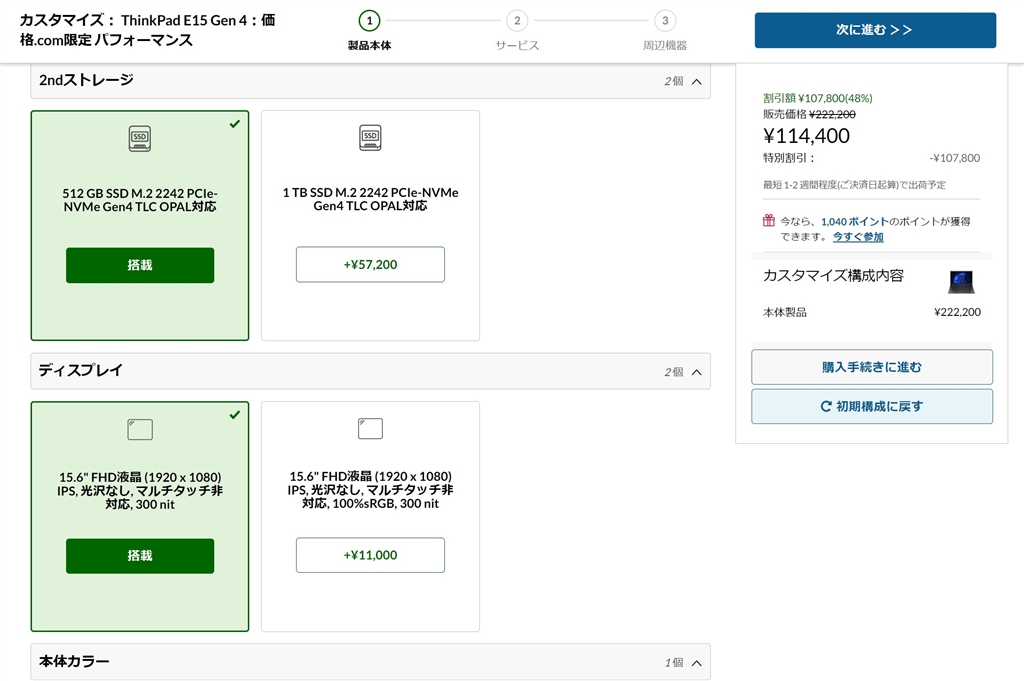Click the gift points icon
This screenshot has height=681, width=1024.
pyautogui.click(x=769, y=221)
